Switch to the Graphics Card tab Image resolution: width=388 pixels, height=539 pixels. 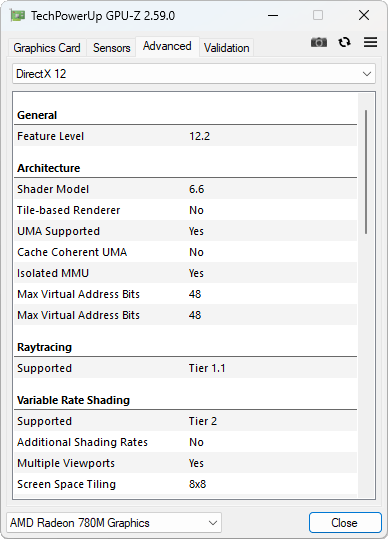click(x=47, y=48)
